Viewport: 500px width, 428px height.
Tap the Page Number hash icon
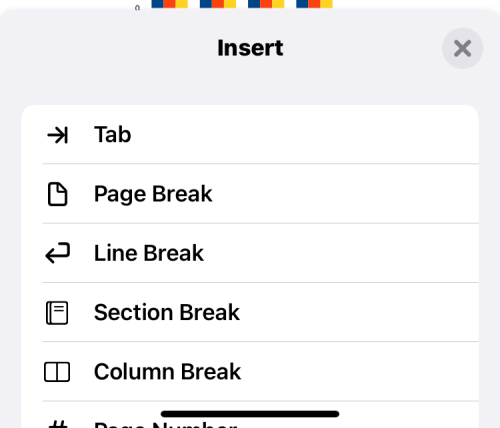coord(58,424)
